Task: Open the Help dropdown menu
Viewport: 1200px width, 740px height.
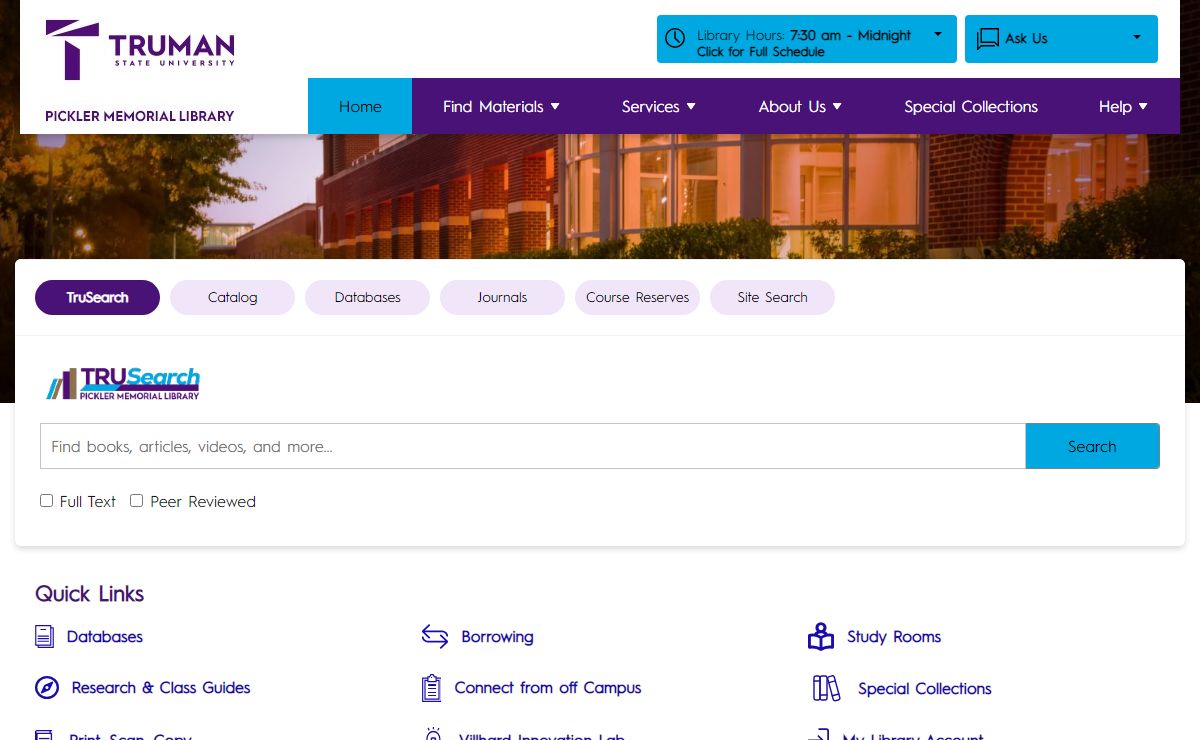Action: pos(1123,106)
